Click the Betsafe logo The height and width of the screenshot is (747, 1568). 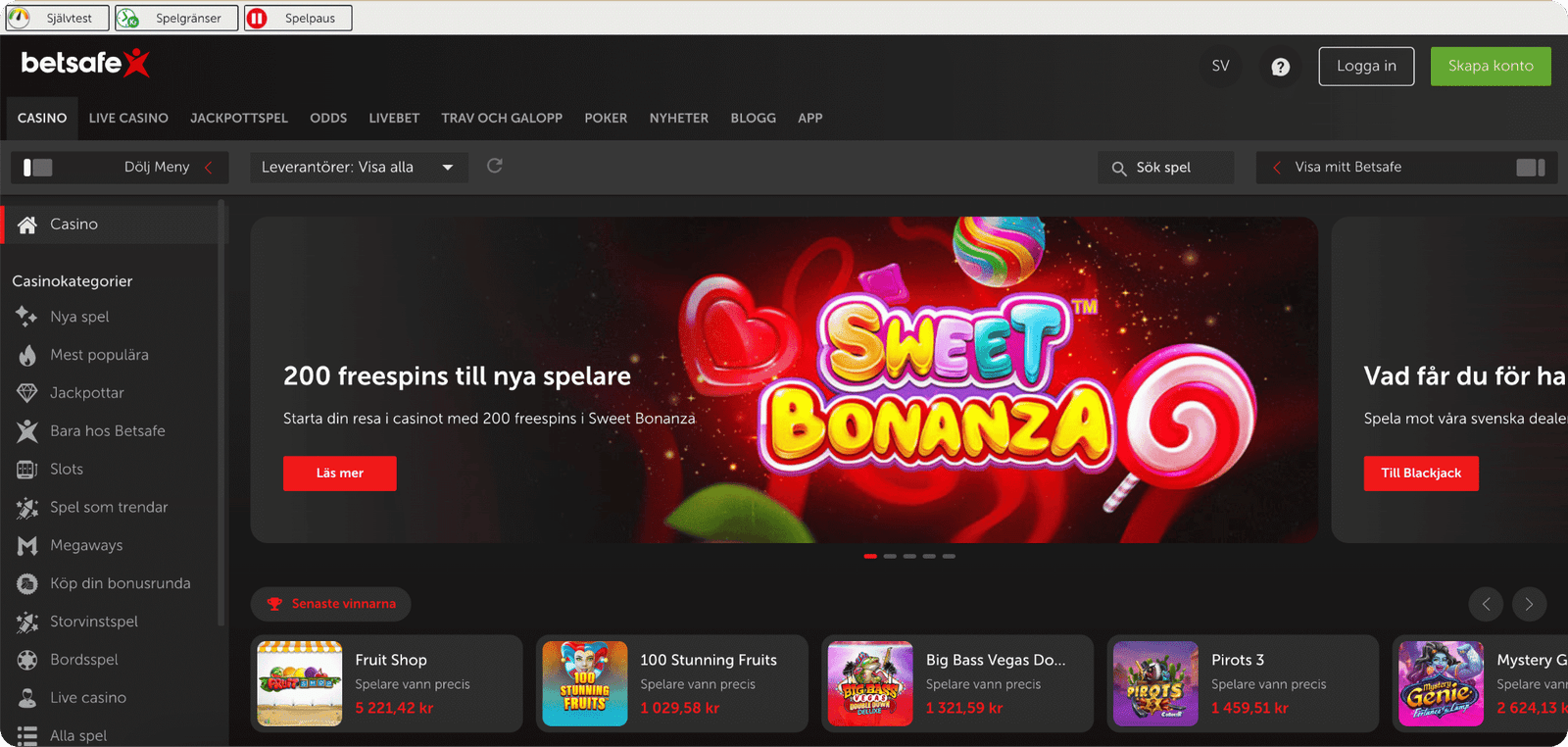tap(85, 63)
